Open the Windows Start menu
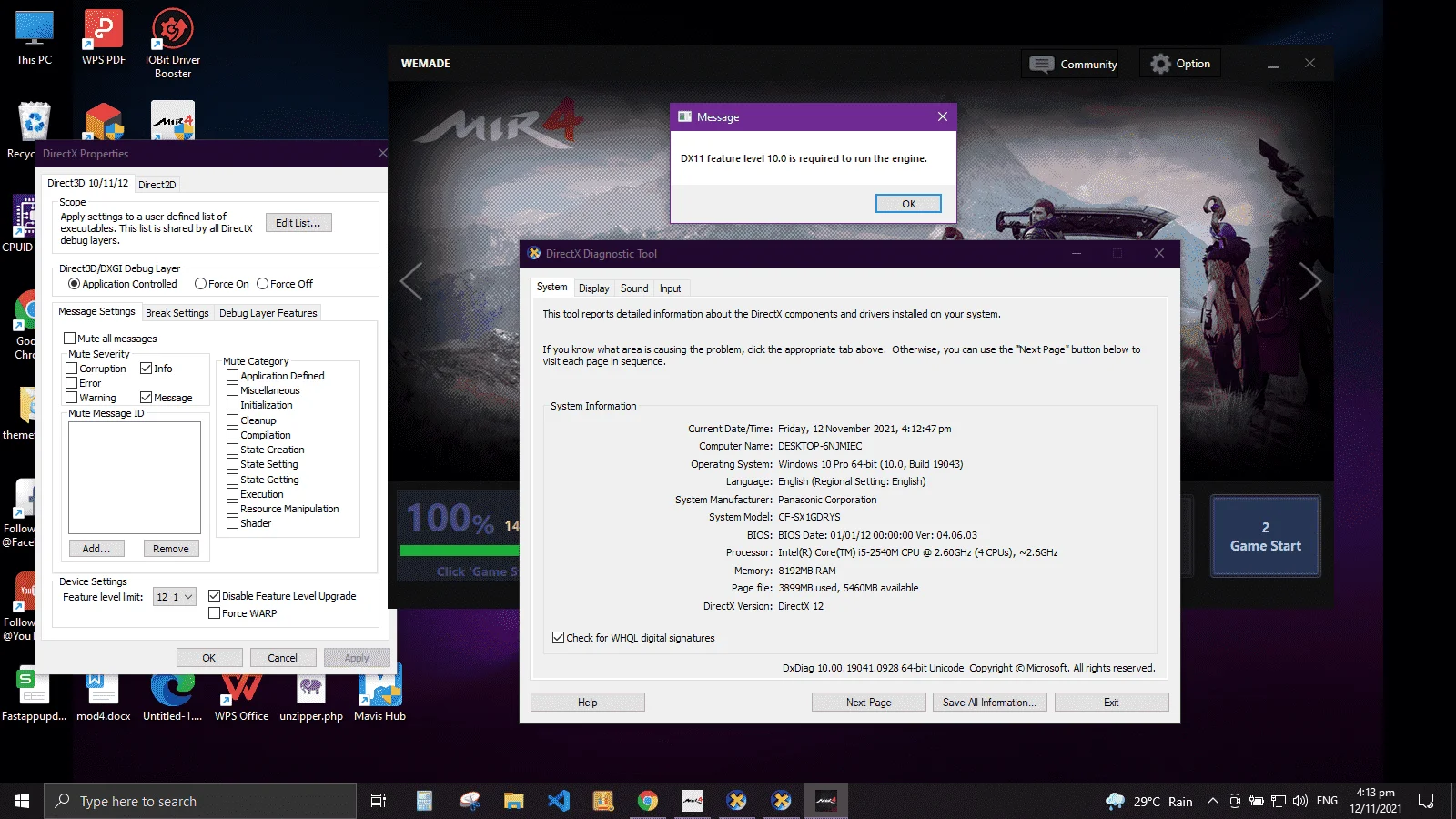The image size is (1456, 819). click(22, 801)
